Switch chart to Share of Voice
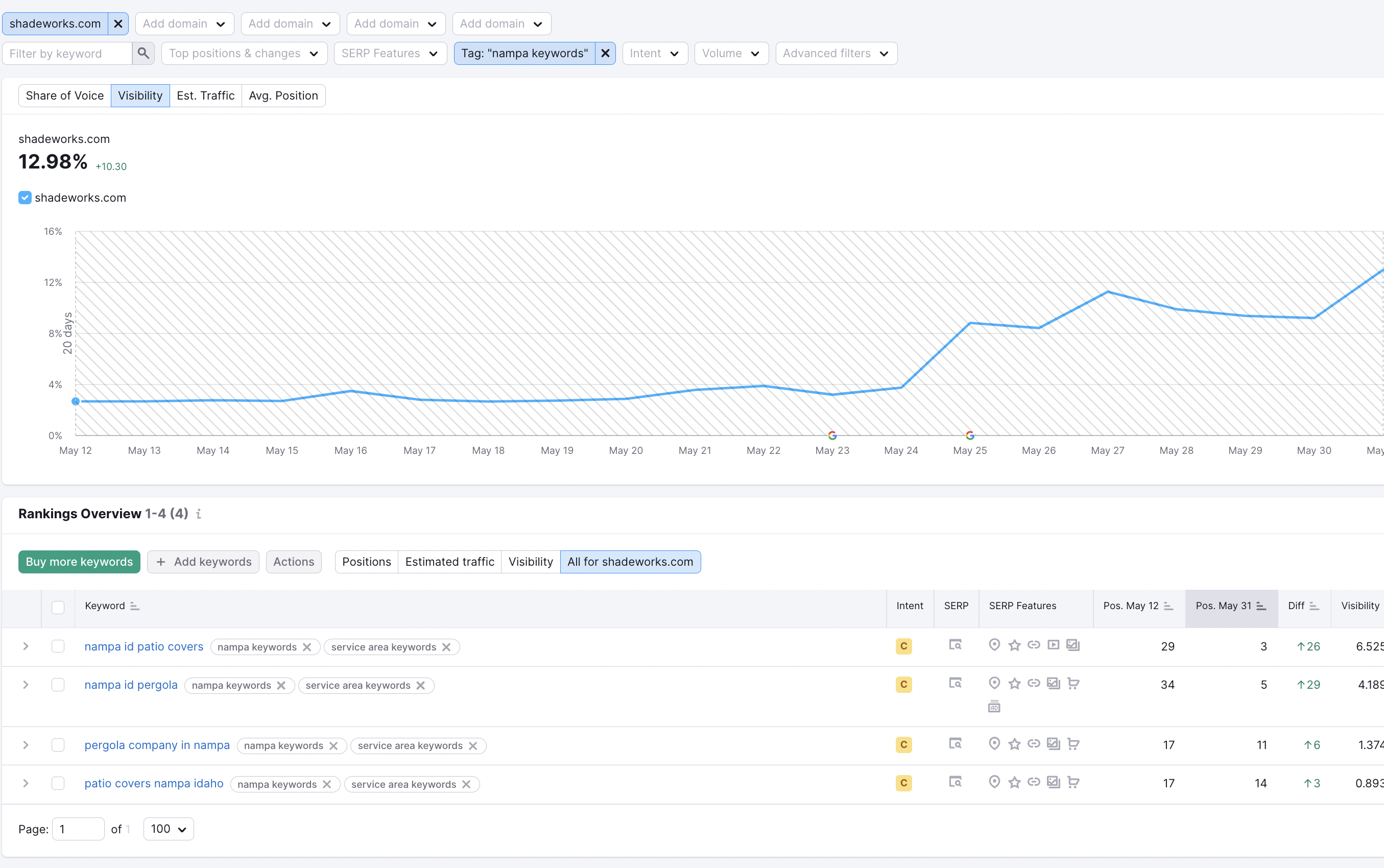1384x868 pixels. tap(65, 96)
